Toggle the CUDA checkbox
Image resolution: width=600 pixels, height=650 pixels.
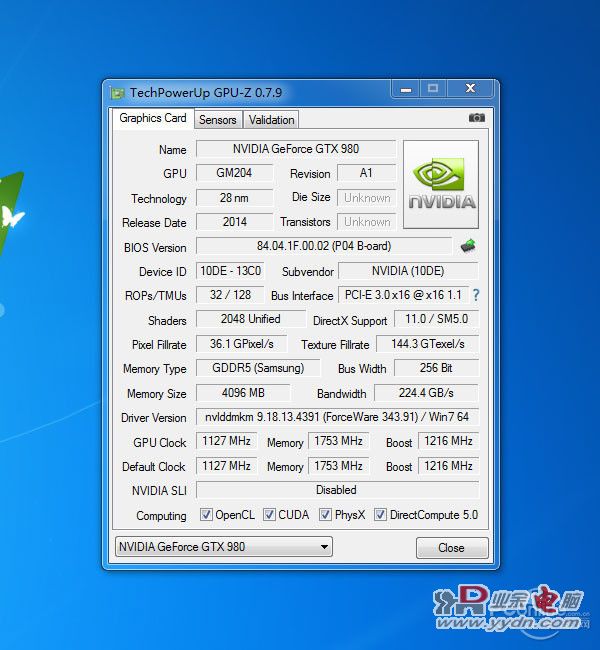269,515
